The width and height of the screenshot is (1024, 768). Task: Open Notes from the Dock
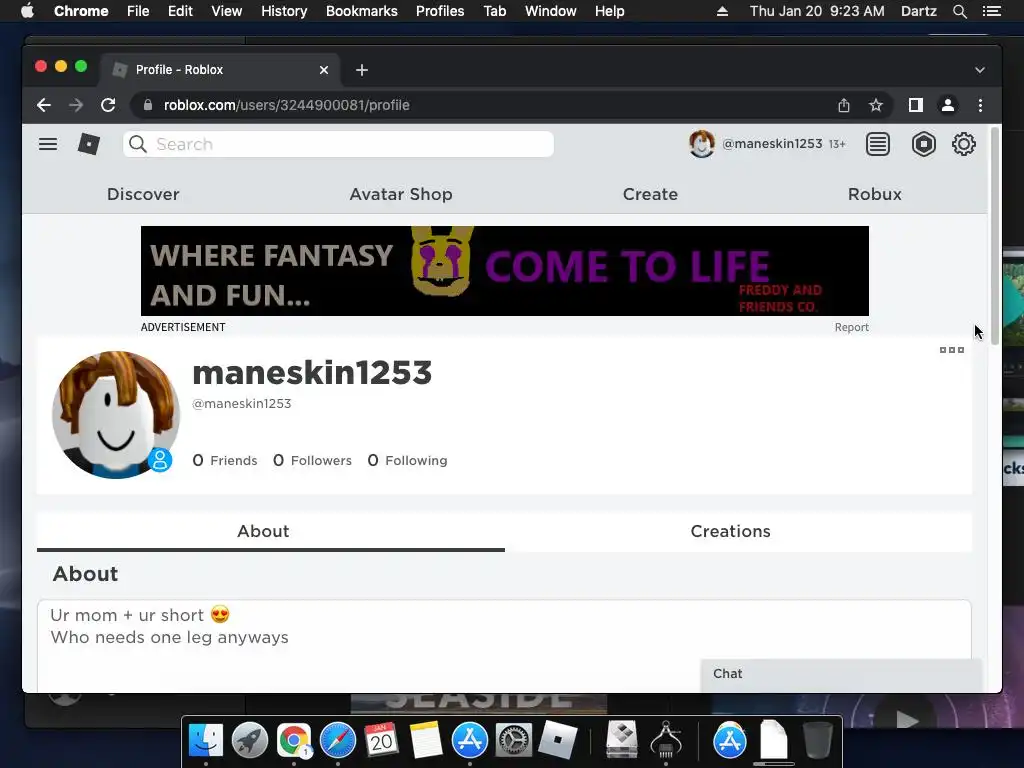[x=426, y=741]
